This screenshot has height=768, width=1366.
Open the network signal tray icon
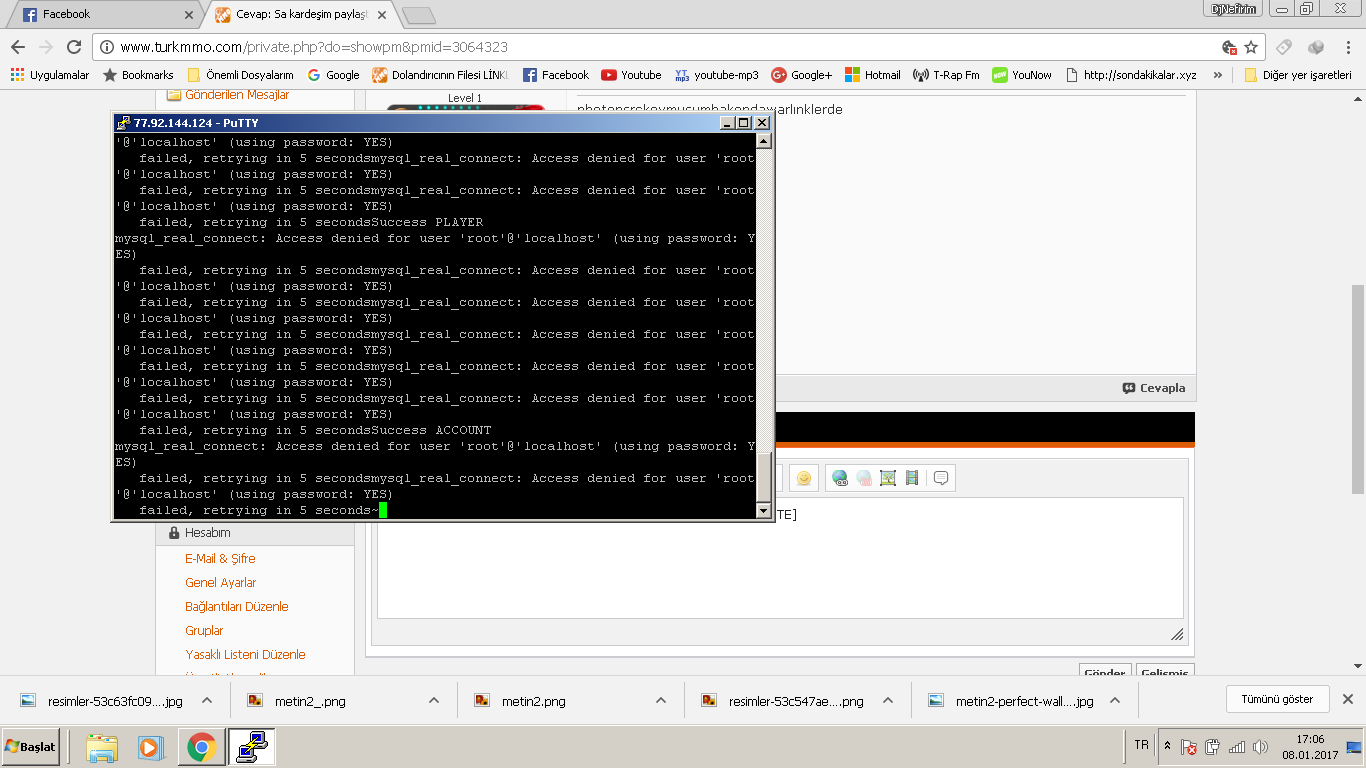[x=1237, y=747]
